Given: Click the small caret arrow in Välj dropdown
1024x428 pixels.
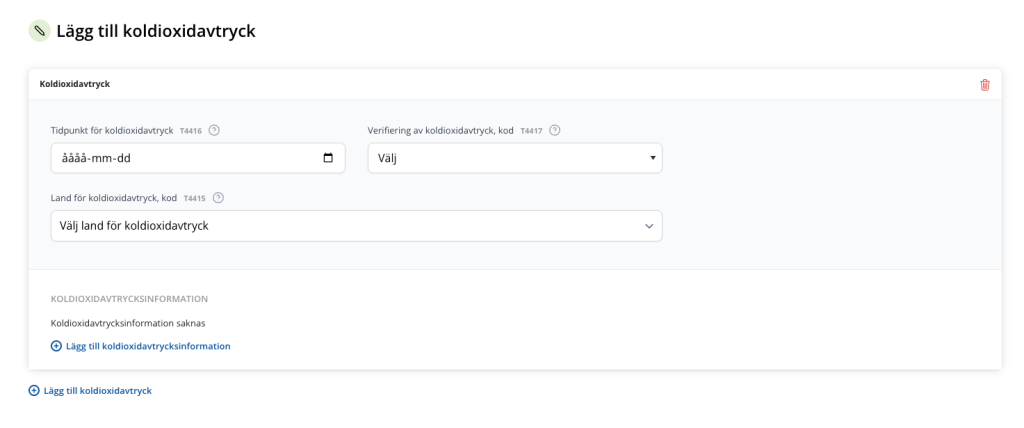Looking at the screenshot, I should [x=652, y=158].
